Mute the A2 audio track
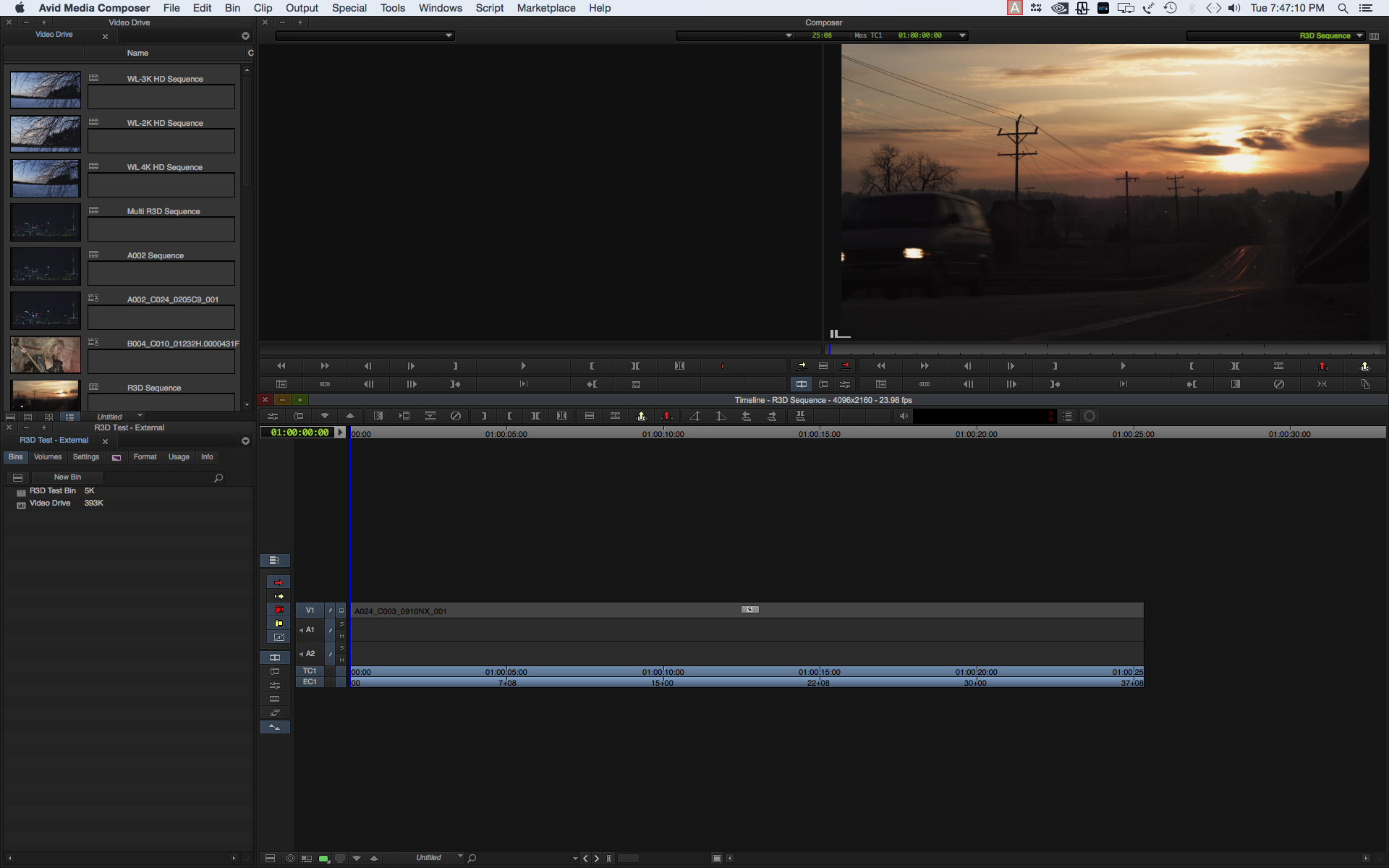This screenshot has height=868, width=1389. pyautogui.click(x=341, y=660)
